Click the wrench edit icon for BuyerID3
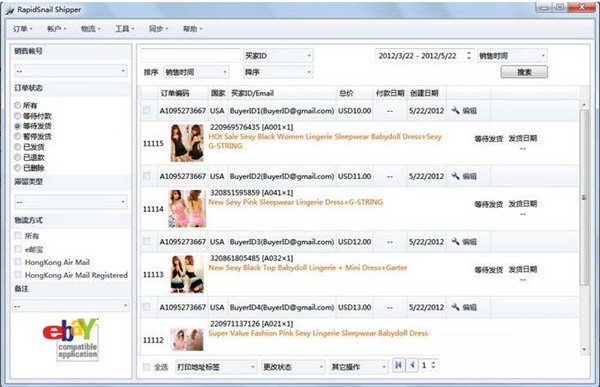600x387 pixels. pyautogui.click(x=455, y=242)
